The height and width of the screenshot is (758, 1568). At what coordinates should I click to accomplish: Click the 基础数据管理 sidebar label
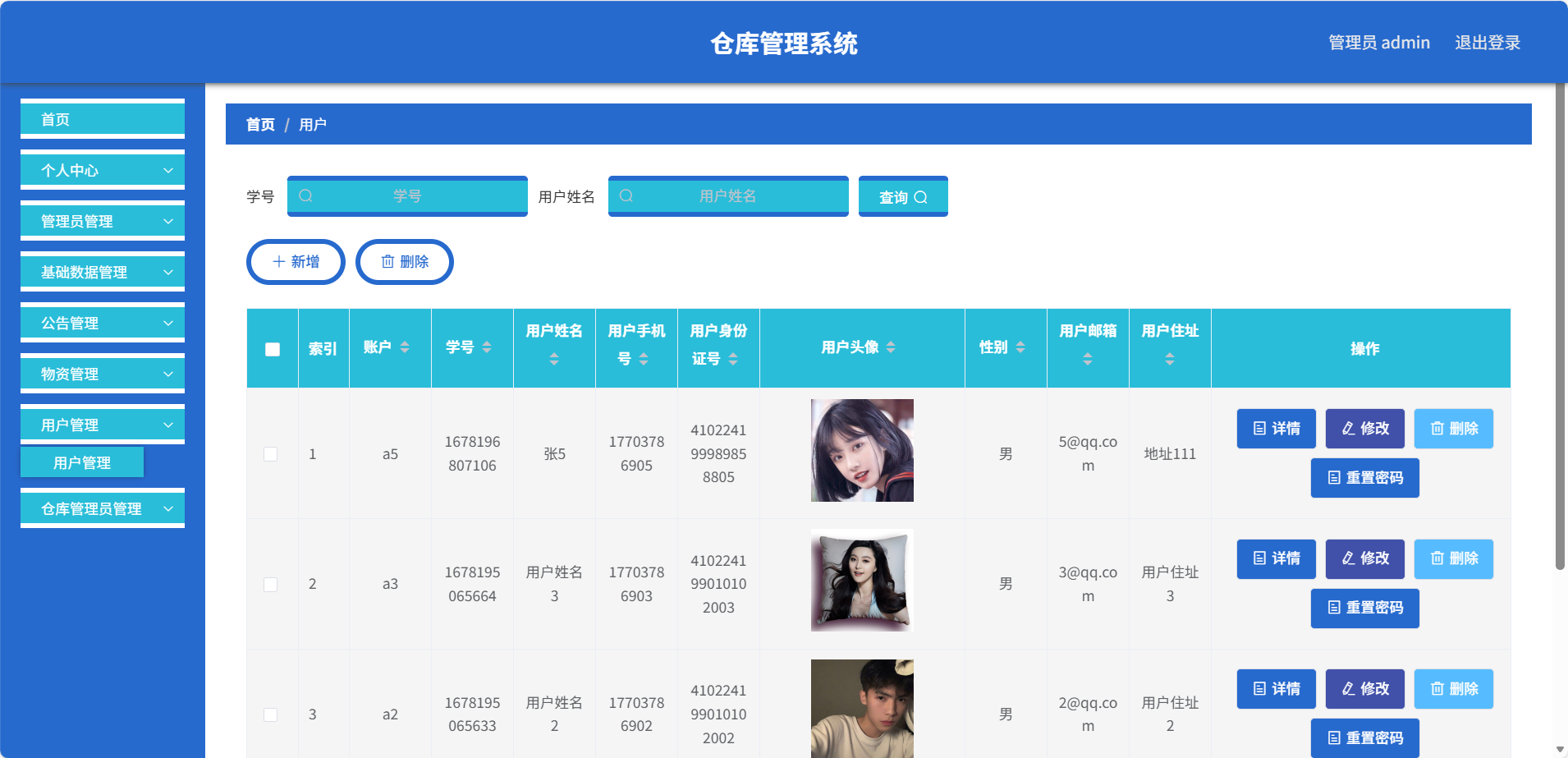[84, 272]
